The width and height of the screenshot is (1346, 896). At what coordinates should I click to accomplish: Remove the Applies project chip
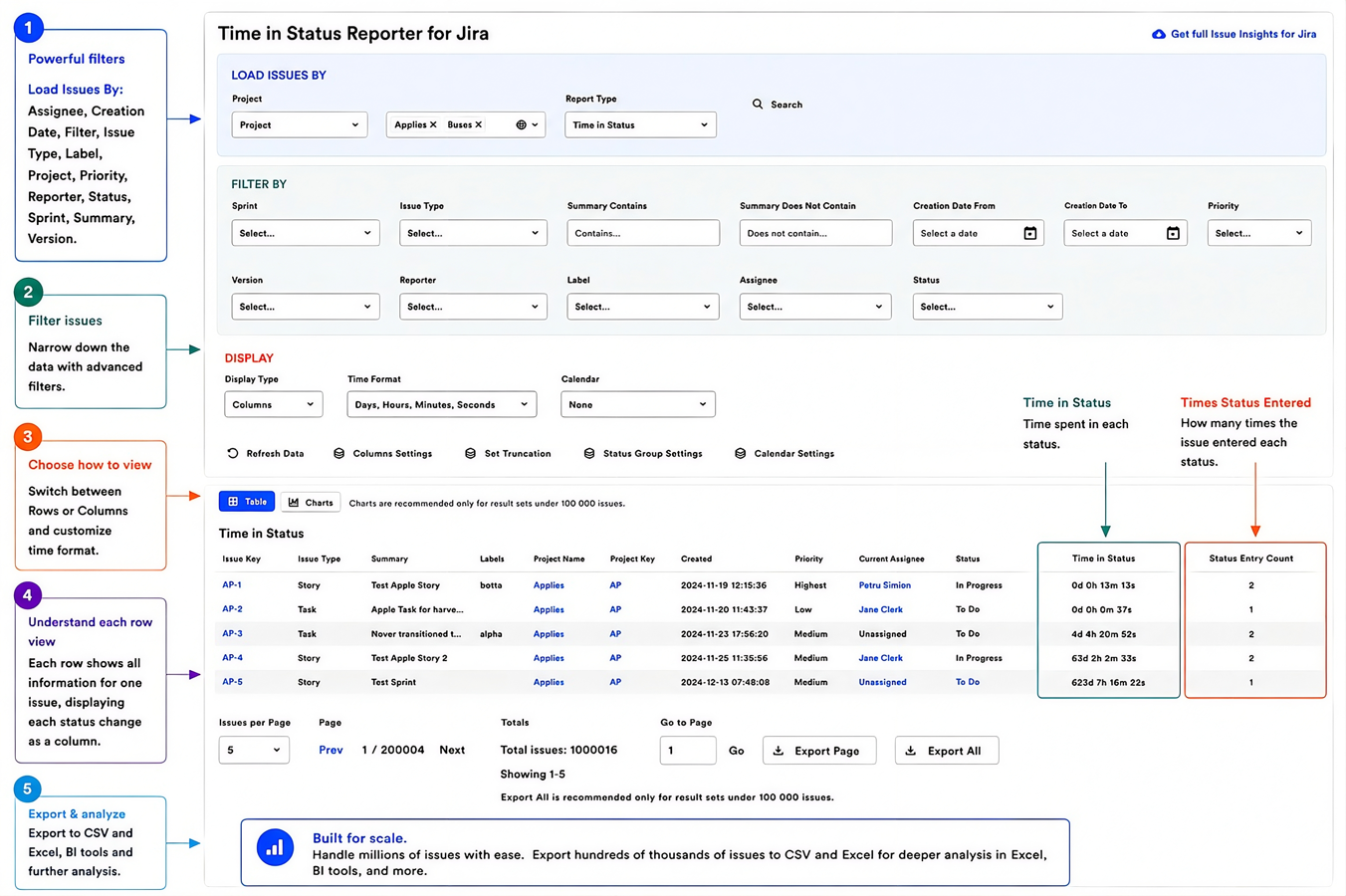coord(433,124)
